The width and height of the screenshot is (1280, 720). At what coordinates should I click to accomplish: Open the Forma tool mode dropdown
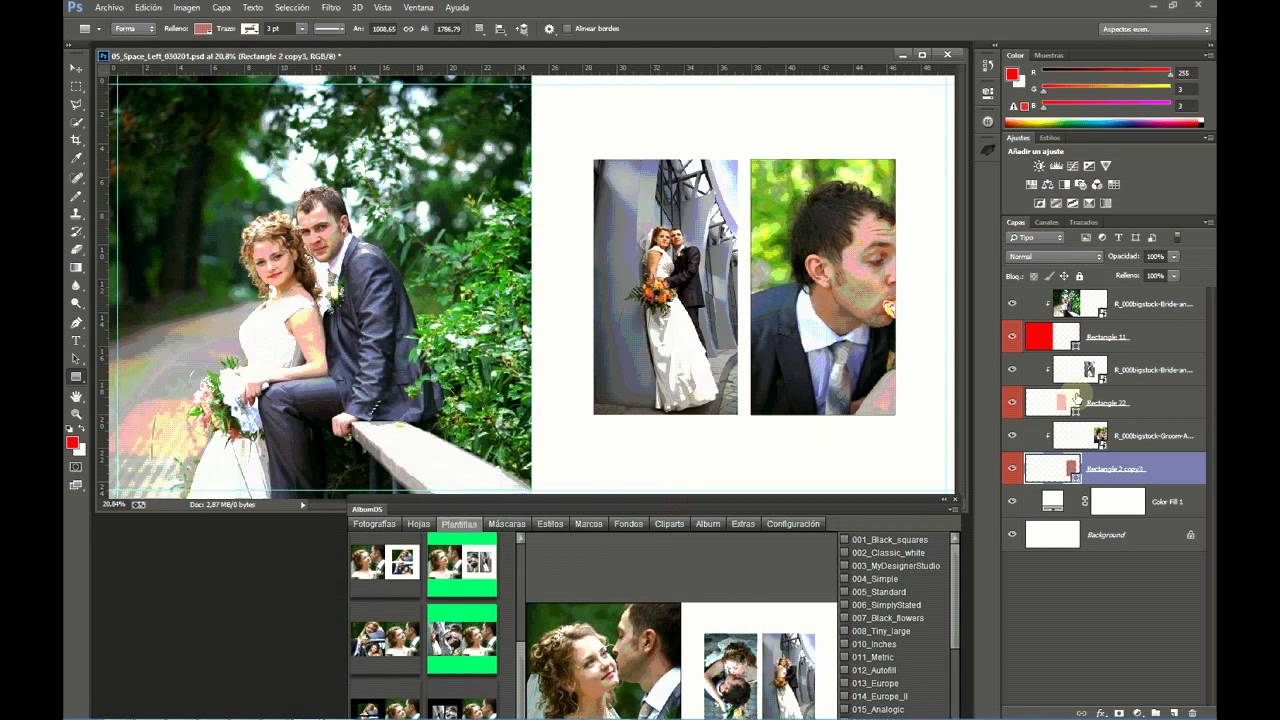coord(133,29)
